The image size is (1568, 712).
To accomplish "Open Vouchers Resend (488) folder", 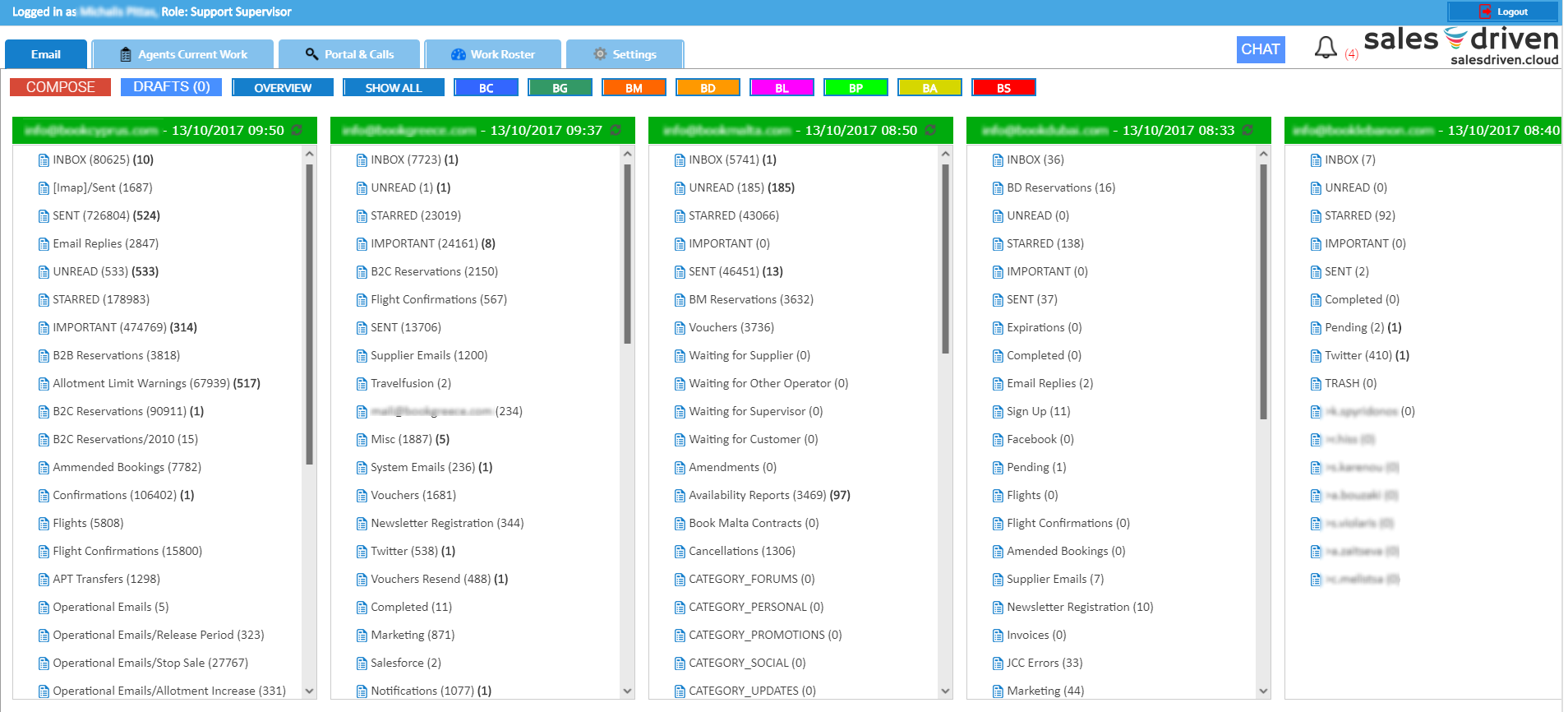I will point(440,579).
